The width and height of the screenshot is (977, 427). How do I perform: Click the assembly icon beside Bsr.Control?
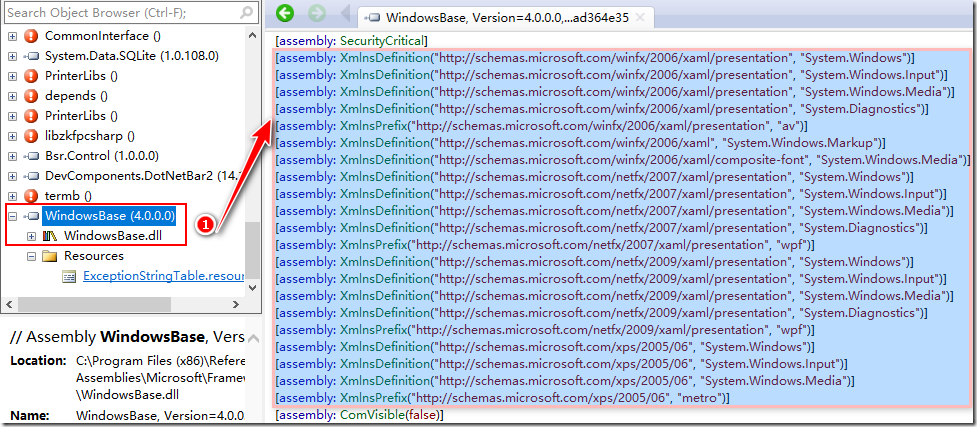[31, 156]
